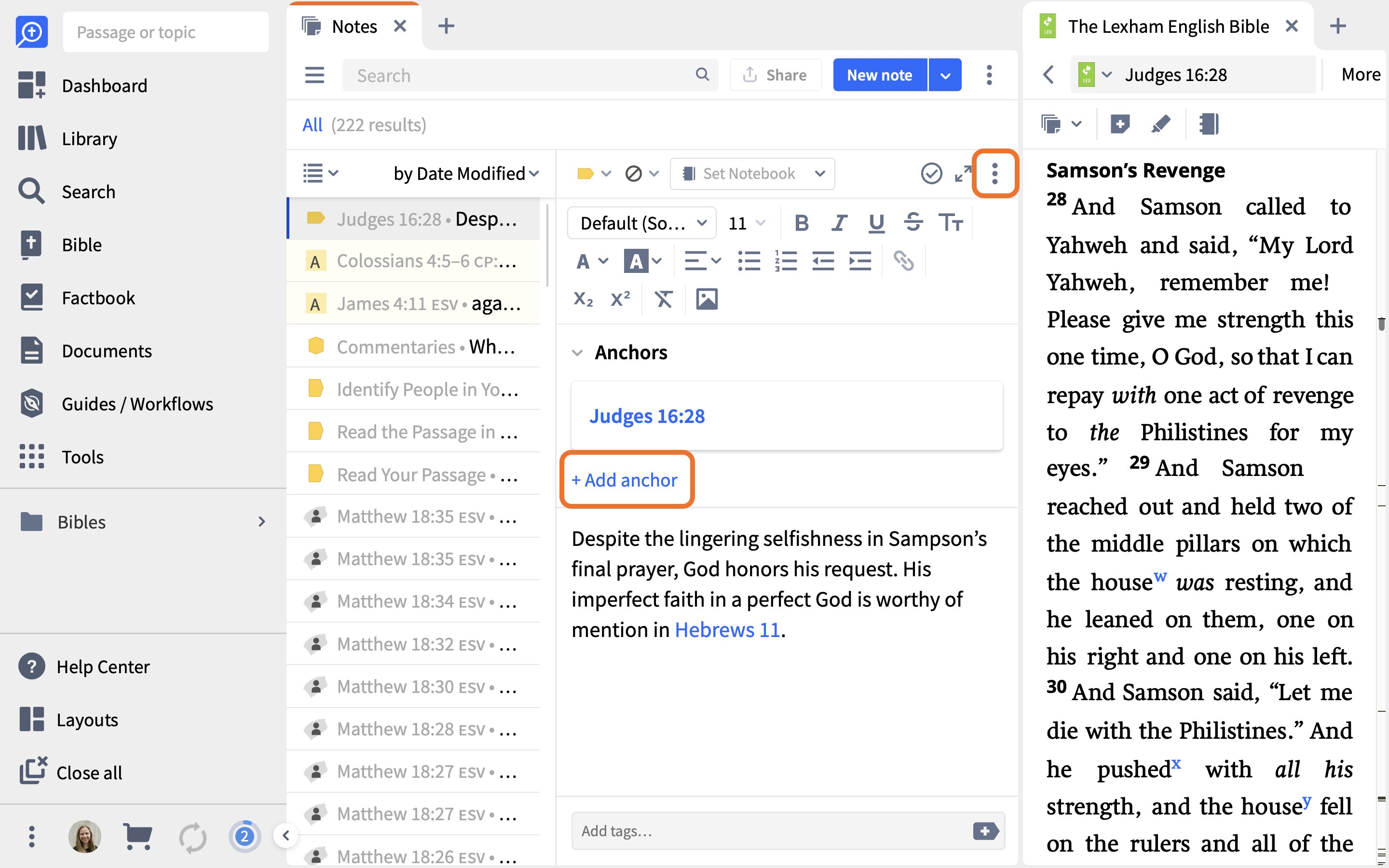Select the All filter in Notes
Image resolution: width=1389 pixels, height=868 pixels.
click(x=312, y=124)
